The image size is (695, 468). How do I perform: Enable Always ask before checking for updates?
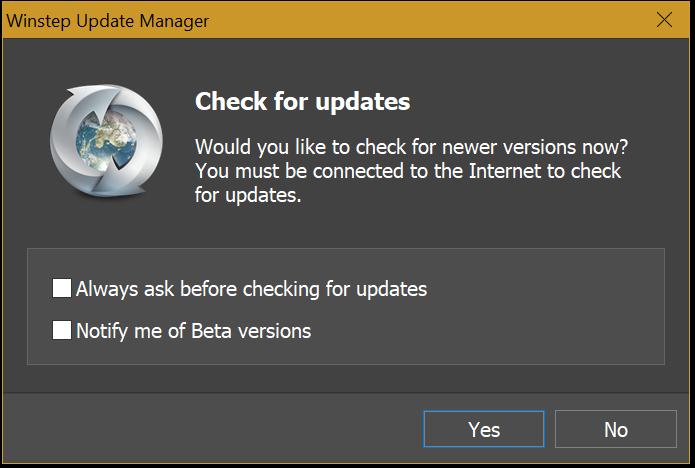(62, 288)
